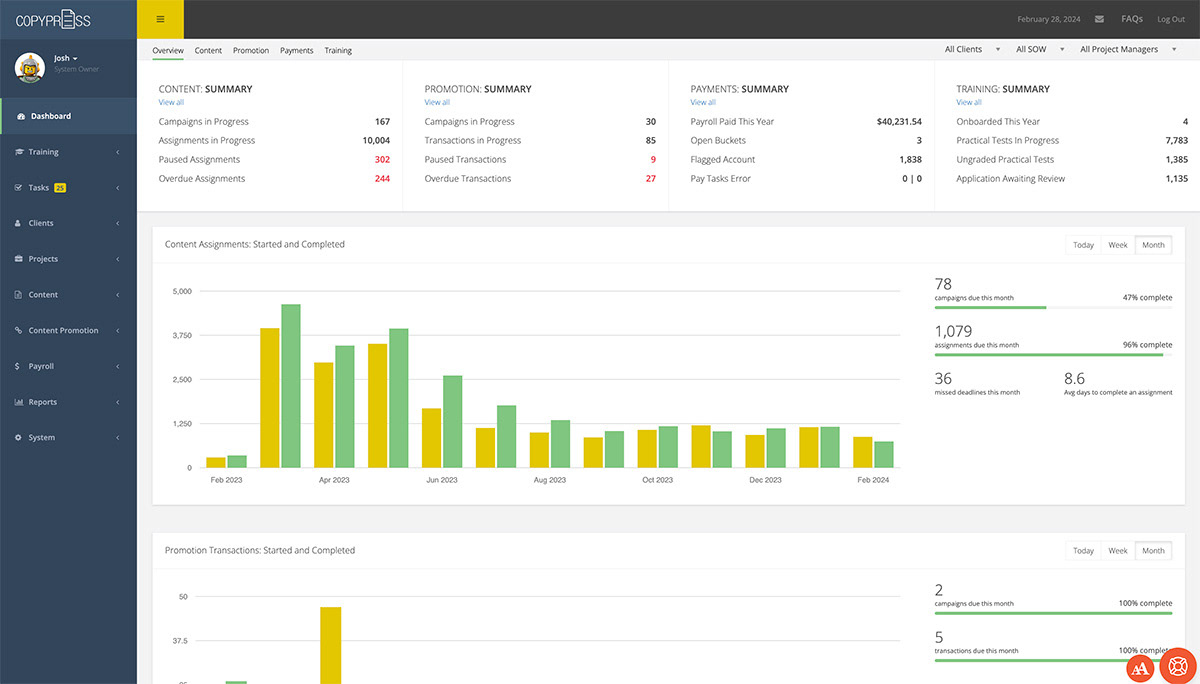Select the Overview tab
This screenshot has width=1200, height=684.
coord(168,50)
